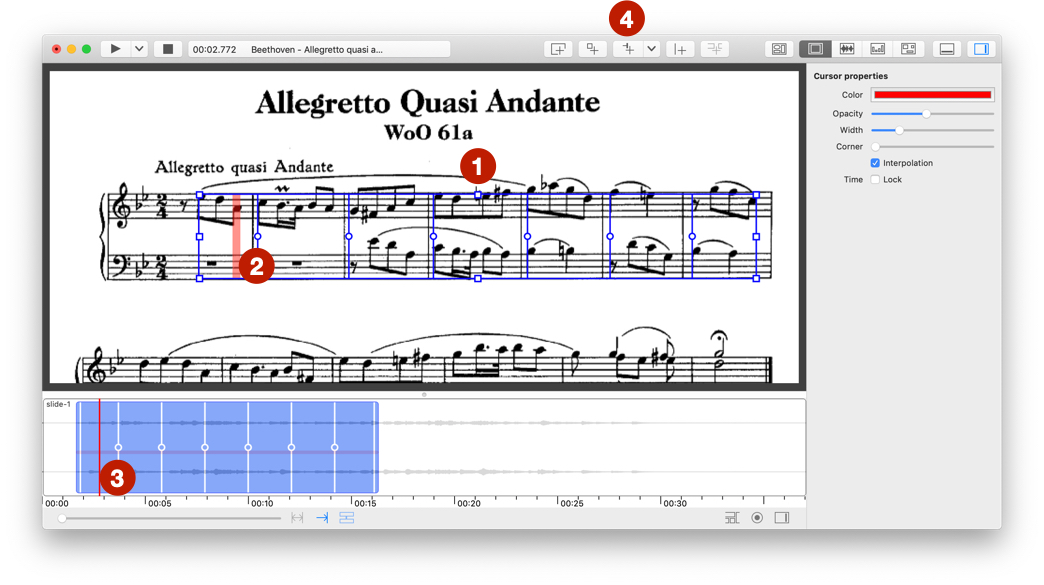Uncheck the Interpolation checkbox

click(875, 163)
